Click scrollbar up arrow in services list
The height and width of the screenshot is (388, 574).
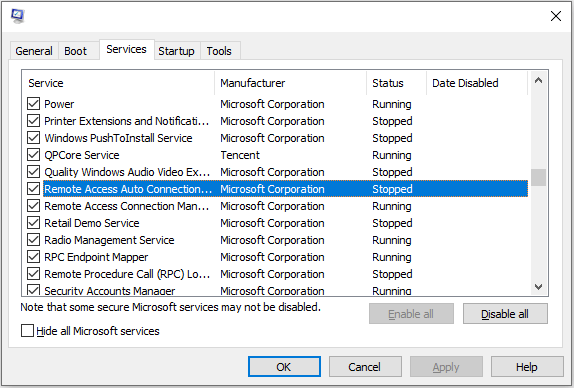tap(538, 81)
